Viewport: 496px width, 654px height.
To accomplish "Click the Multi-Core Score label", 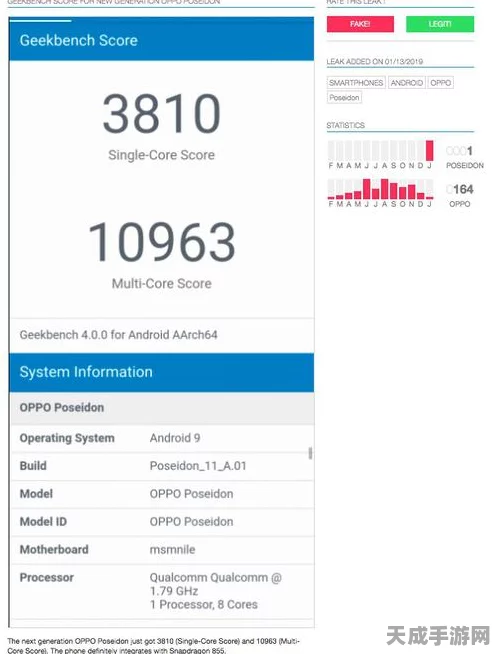I will (161, 283).
